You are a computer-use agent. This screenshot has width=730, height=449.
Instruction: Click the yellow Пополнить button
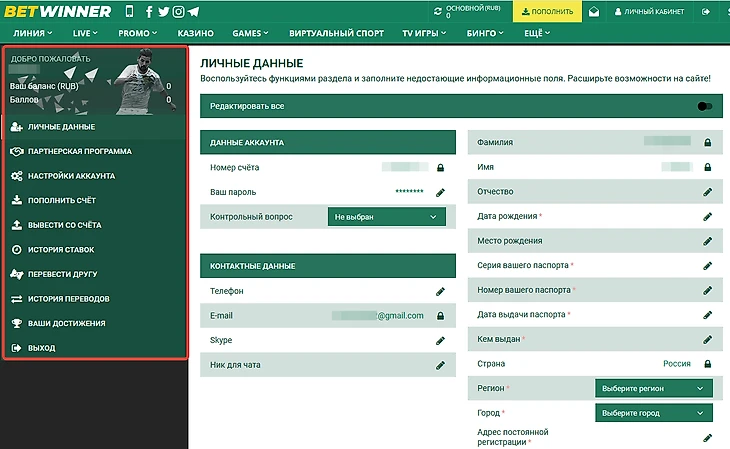[x=547, y=12]
